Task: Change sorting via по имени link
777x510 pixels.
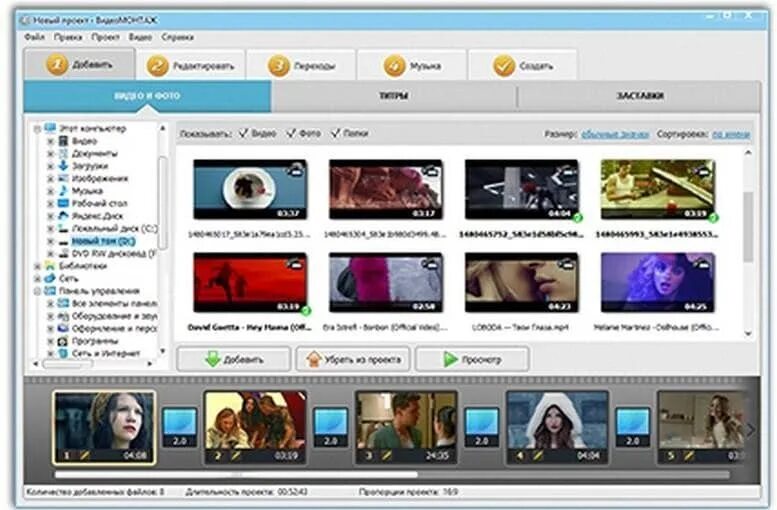Action: click(731, 134)
